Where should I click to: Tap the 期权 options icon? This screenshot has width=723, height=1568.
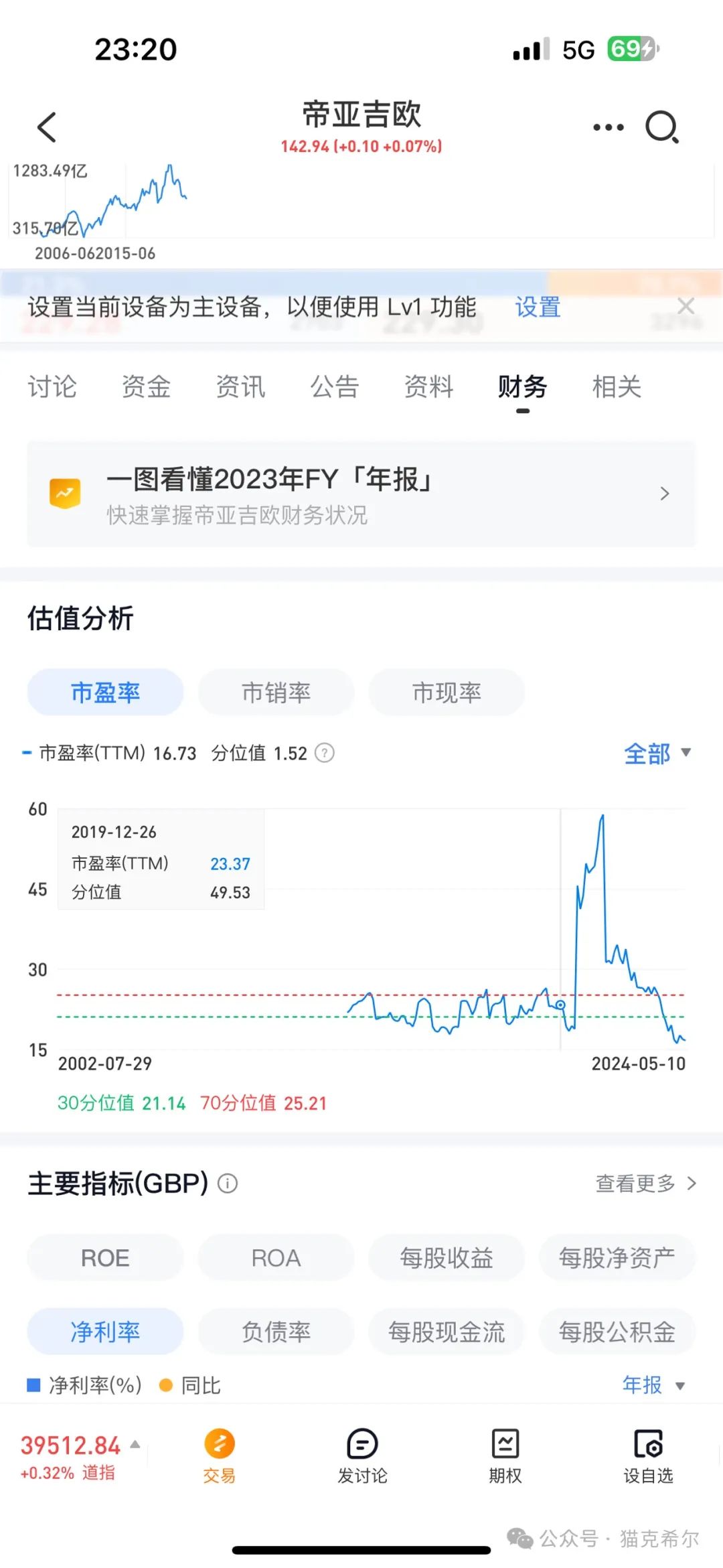[505, 1443]
